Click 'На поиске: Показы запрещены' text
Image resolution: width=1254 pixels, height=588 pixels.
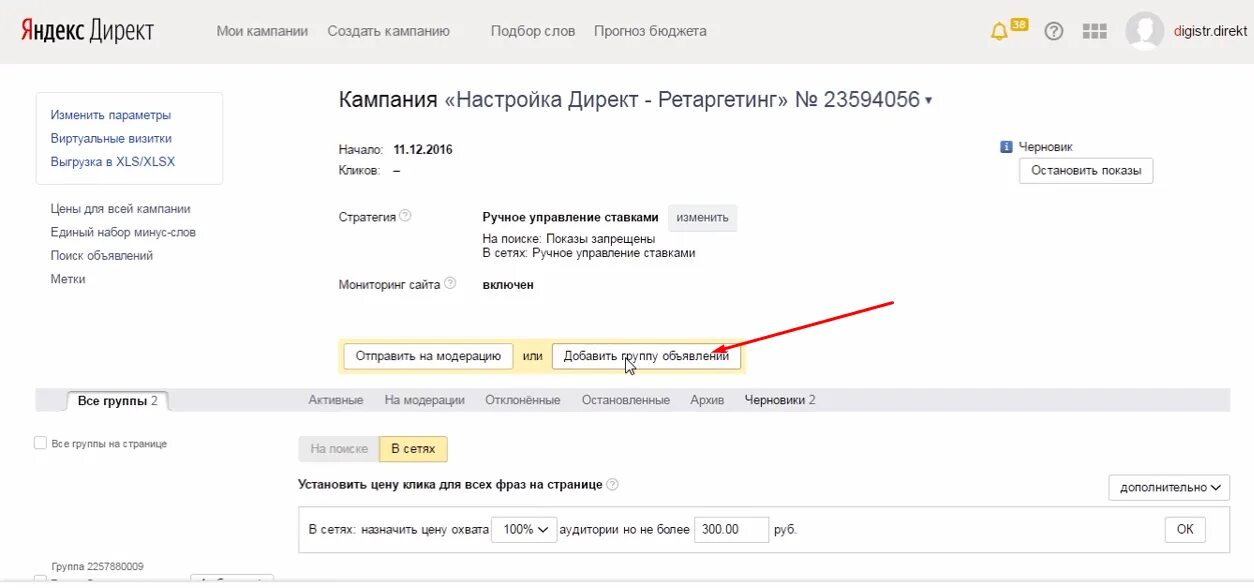[569, 239]
